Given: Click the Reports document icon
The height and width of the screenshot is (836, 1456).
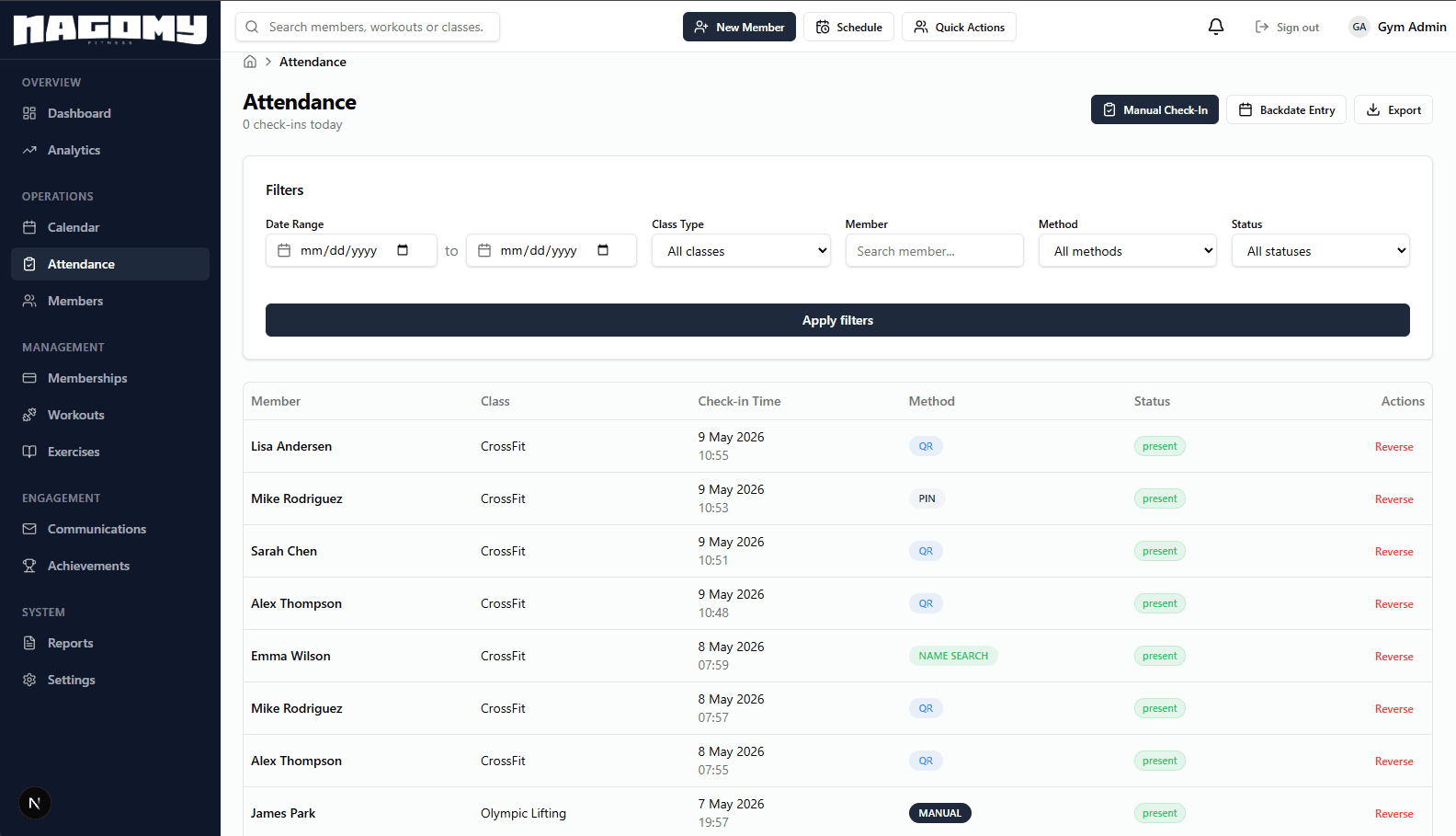Looking at the screenshot, I should [x=29, y=643].
